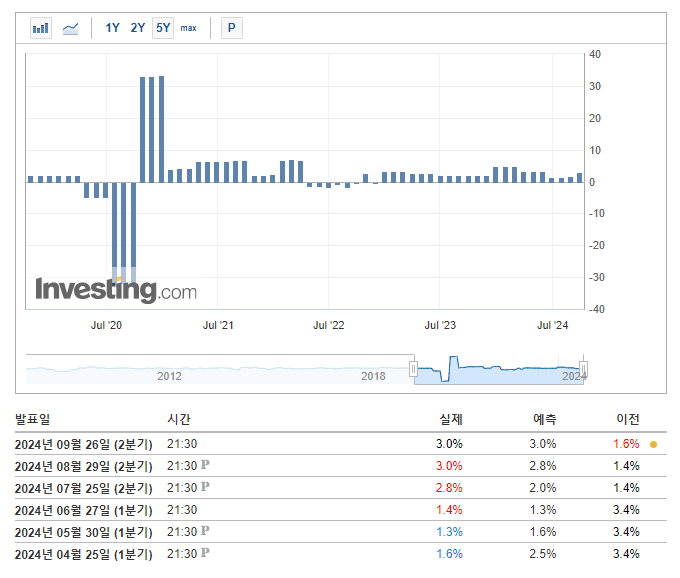Open the 2024년 06월 27일 release row
This screenshot has height=578, width=680.
(341, 510)
